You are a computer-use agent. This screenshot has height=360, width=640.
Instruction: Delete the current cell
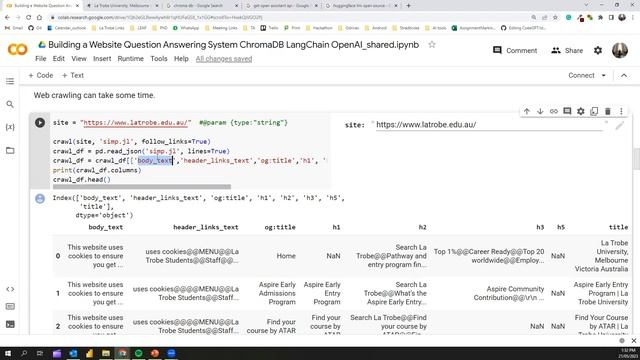pyautogui.click(x=607, y=111)
